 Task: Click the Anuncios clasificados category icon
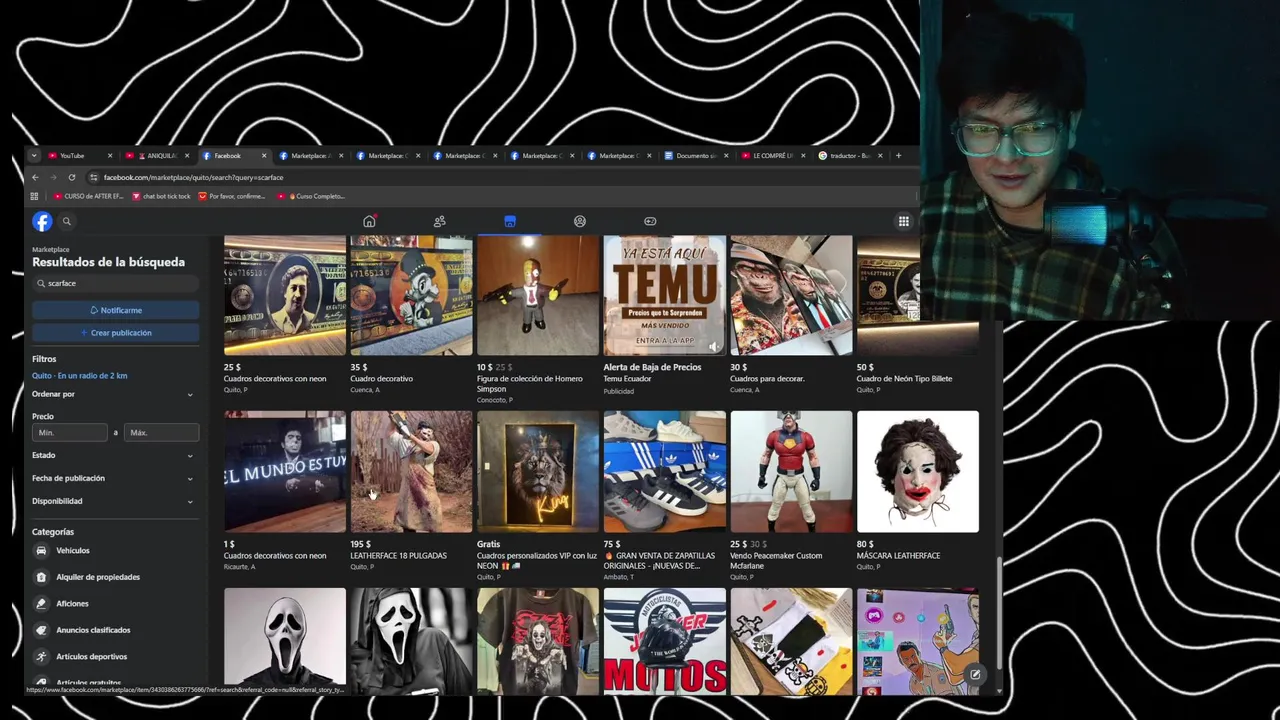(x=41, y=630)
